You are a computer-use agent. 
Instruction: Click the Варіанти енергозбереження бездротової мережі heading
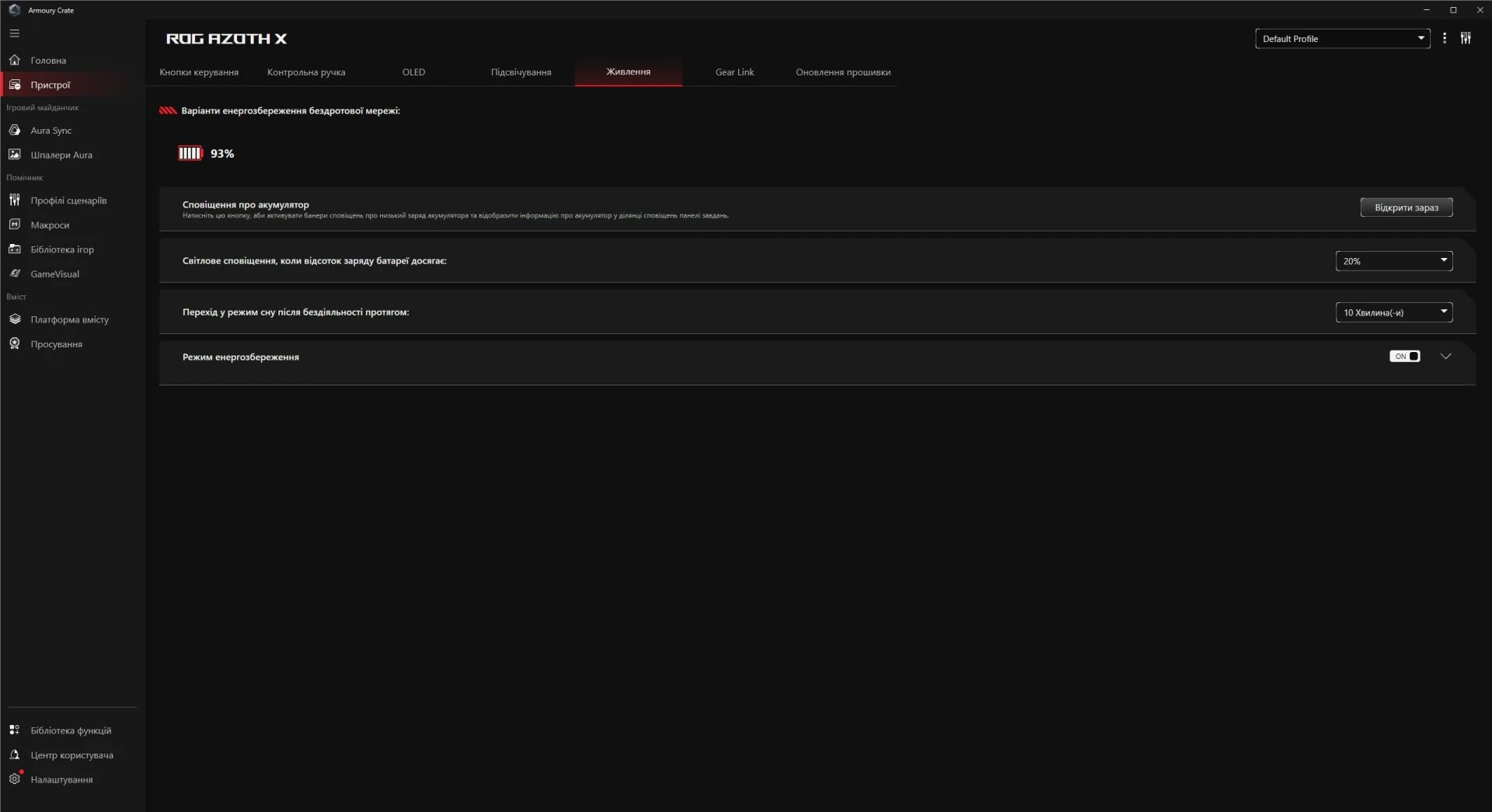(291, 111)
